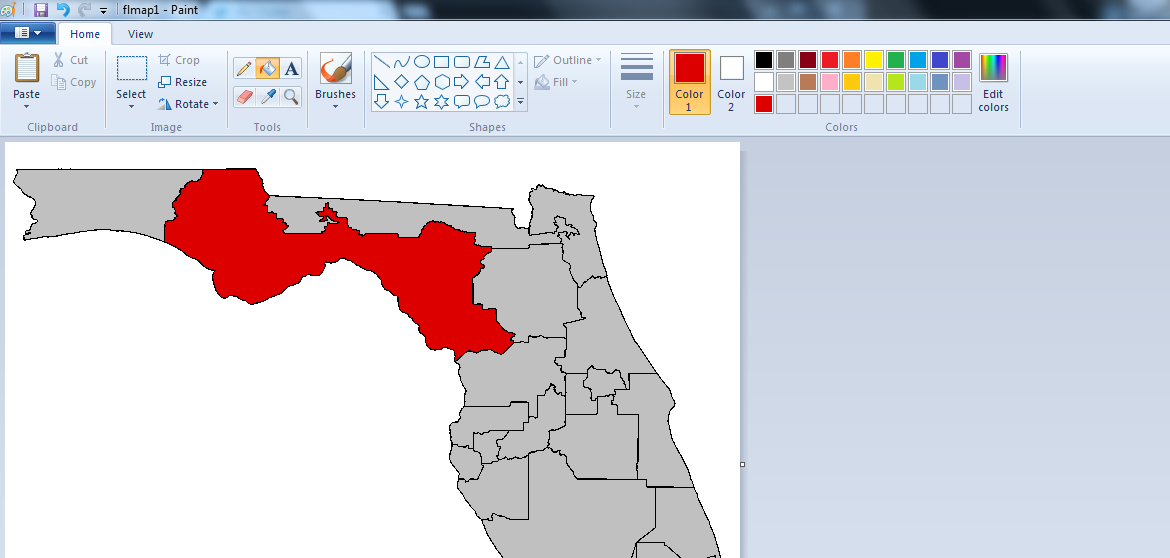Click the Cut scissors button

click(70, 60)
